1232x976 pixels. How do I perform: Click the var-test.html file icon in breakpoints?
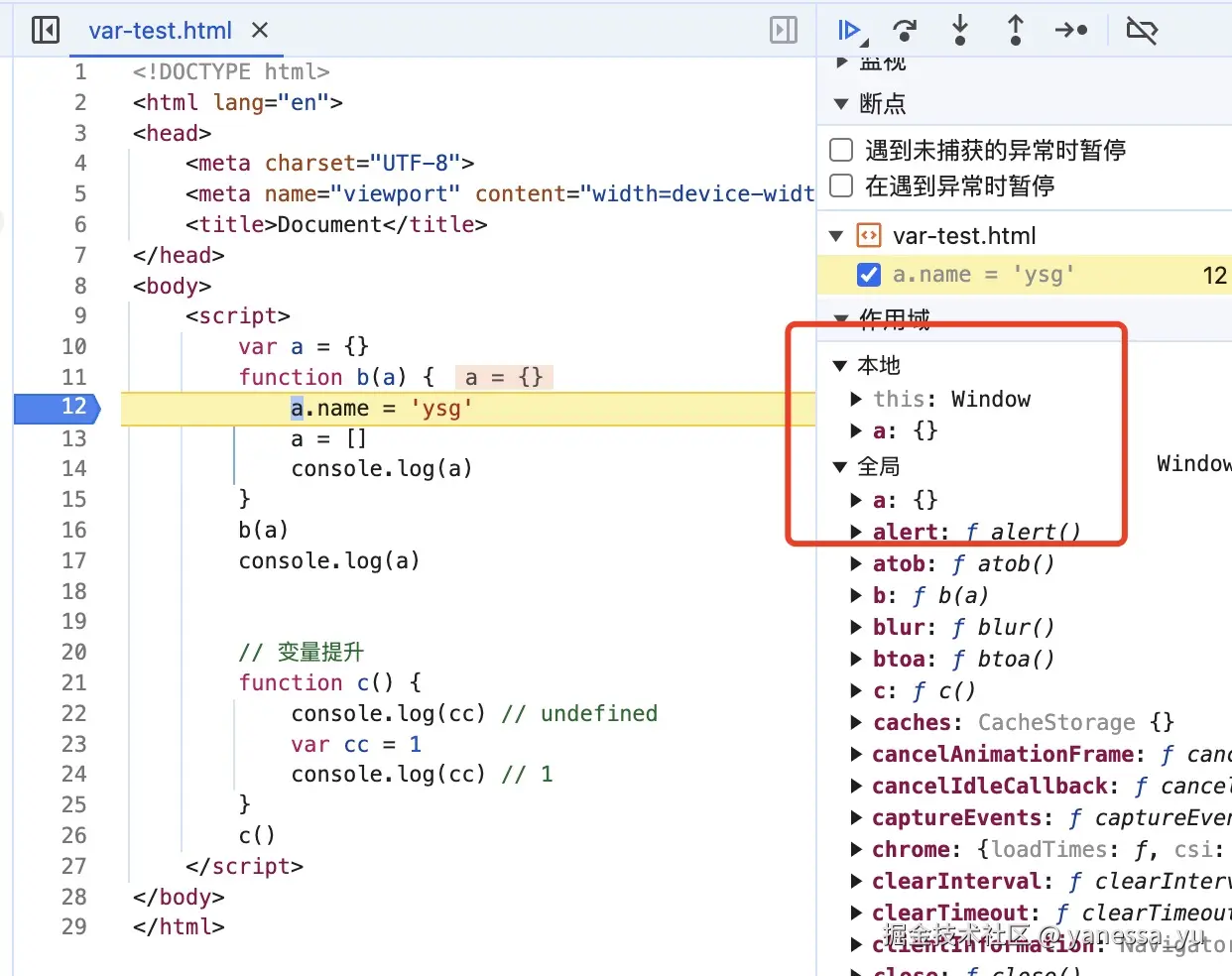tap(868, 235)
